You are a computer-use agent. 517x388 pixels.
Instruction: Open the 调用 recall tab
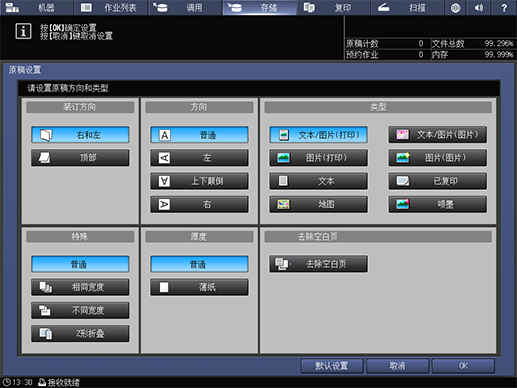tap(185, 7)
